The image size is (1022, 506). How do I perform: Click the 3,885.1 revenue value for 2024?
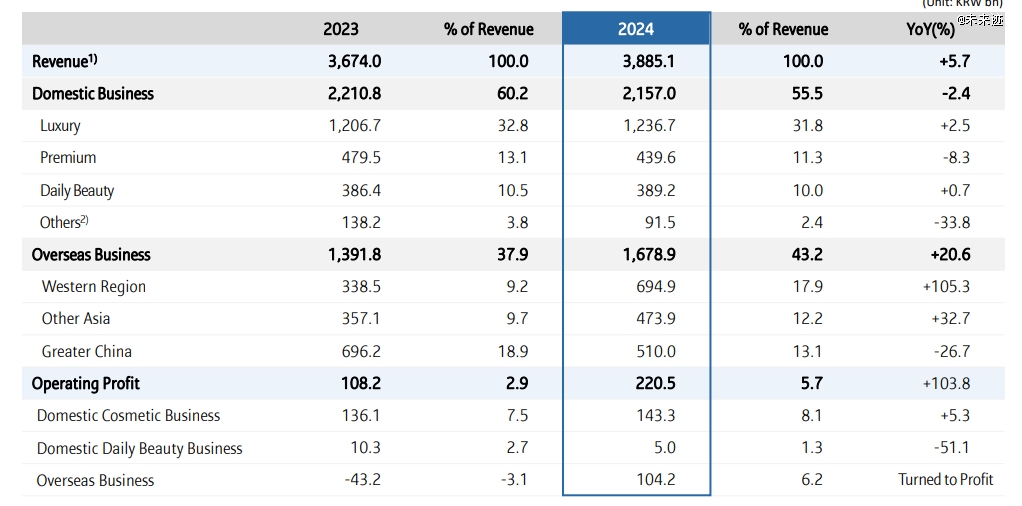(x=649, y=61)
